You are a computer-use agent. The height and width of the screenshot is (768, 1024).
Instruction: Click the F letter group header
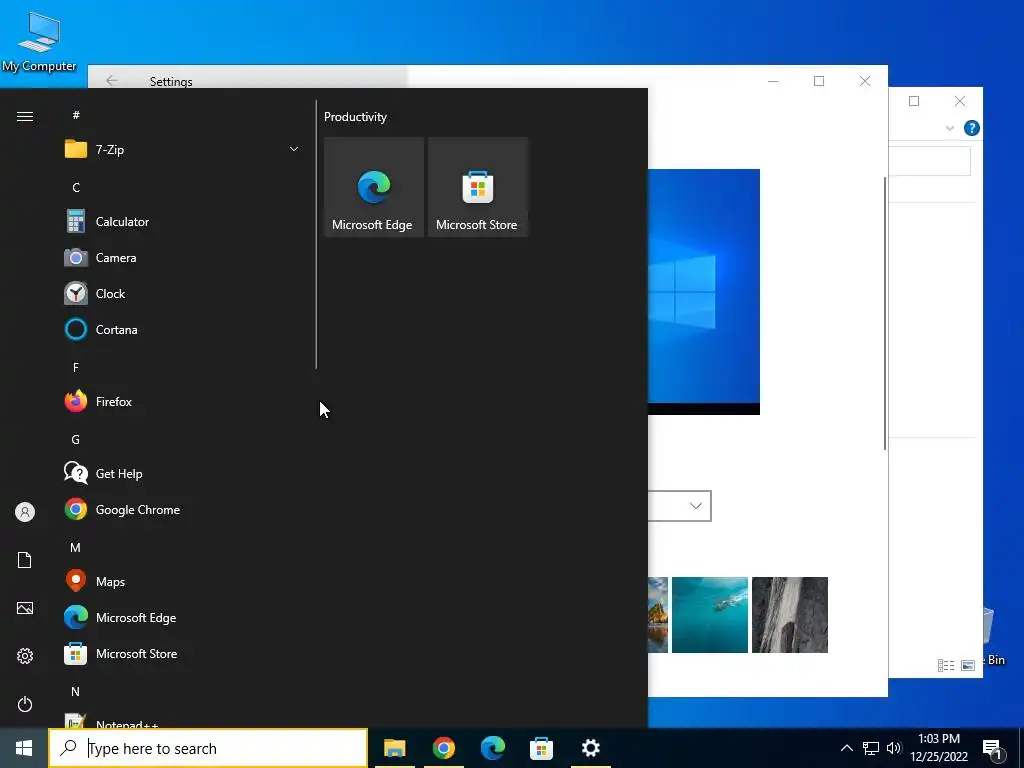[x=76, y=368]
